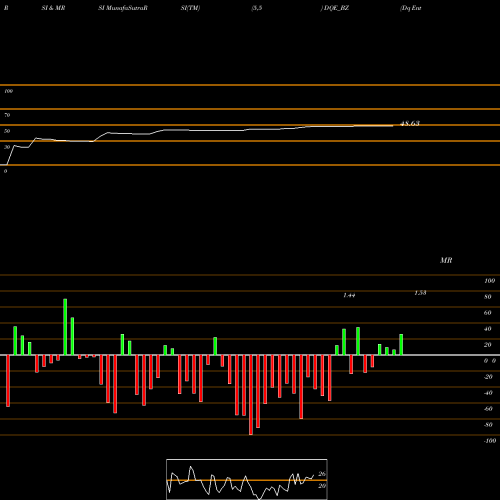Click the 50 level label on RSI axis

coord(7,131)
